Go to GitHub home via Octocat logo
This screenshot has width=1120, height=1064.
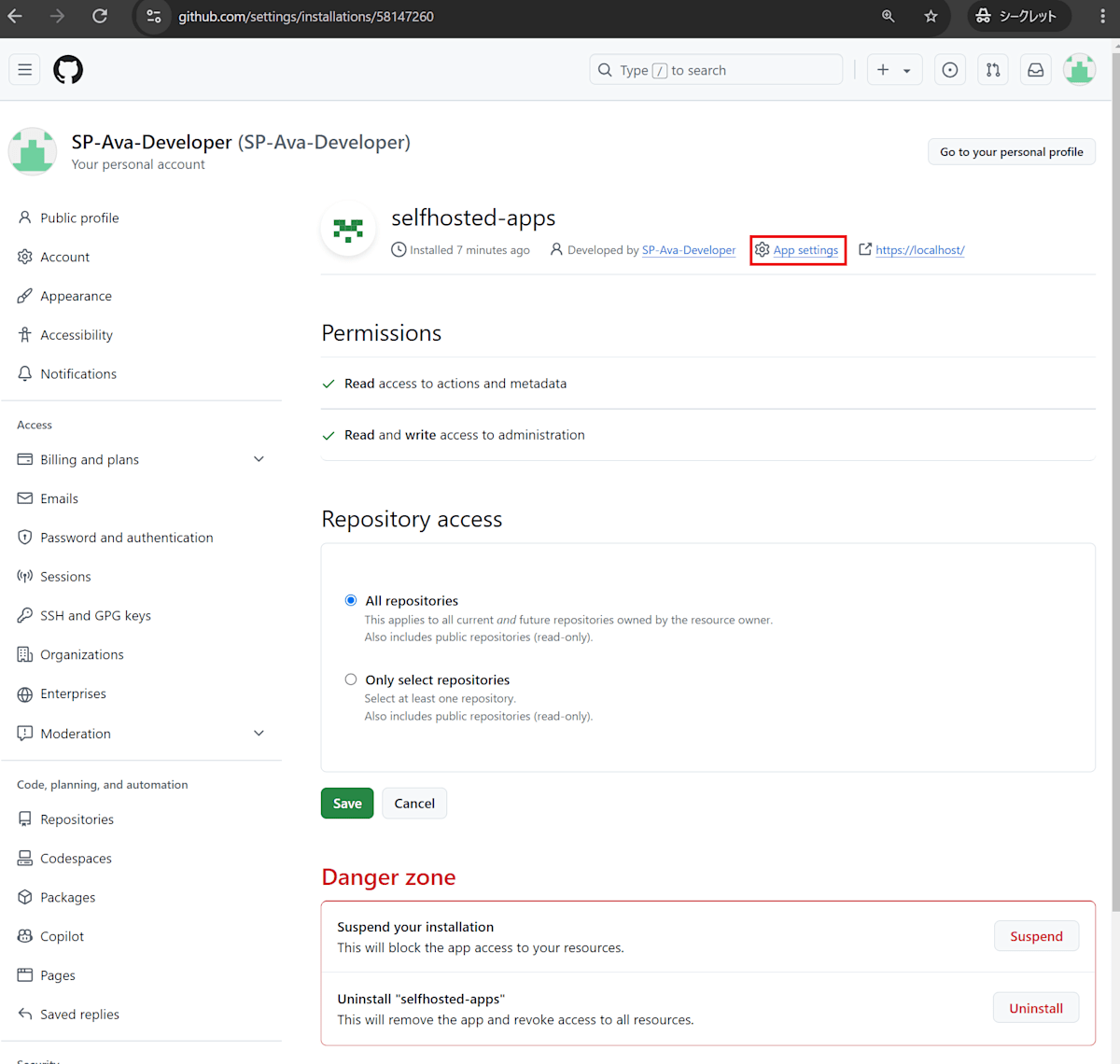[x=68, y=70]
